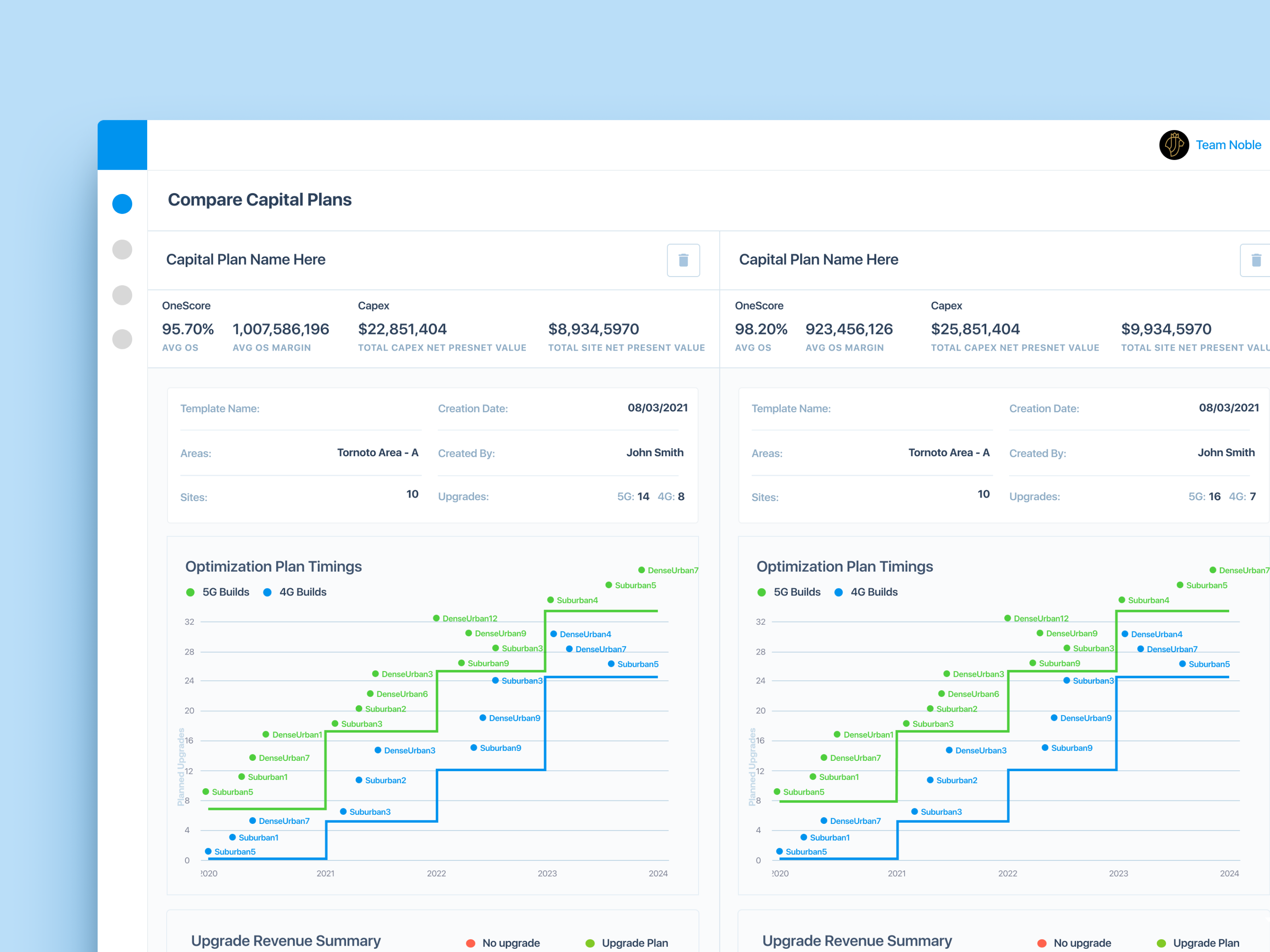Click the bottom circular sidebar navigation icon
The width and height of the screenshot is (1270, 952).
pyautogui.click(x=122, y=339)
